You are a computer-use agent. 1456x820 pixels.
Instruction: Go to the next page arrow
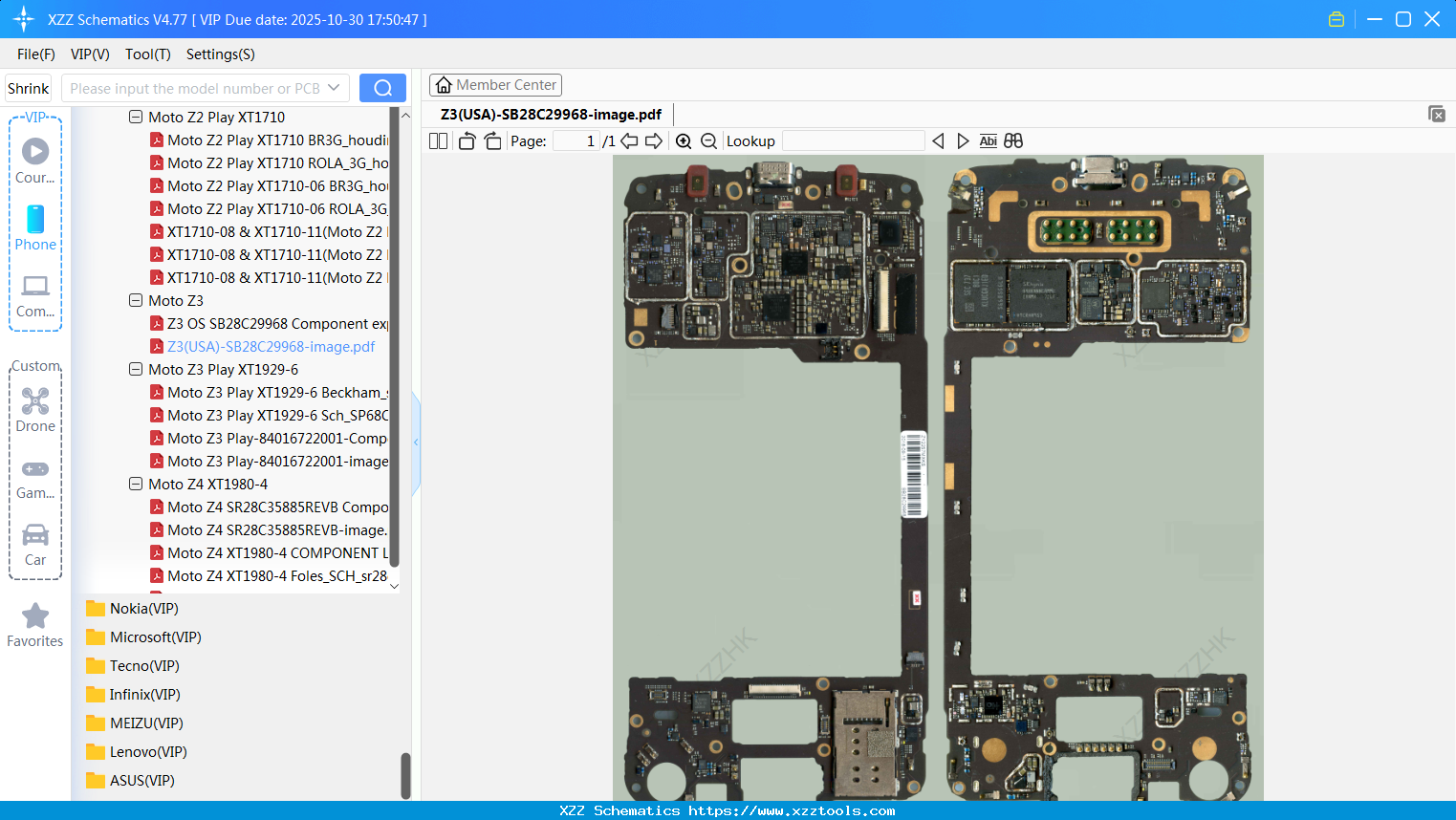(x=654, y=141)
